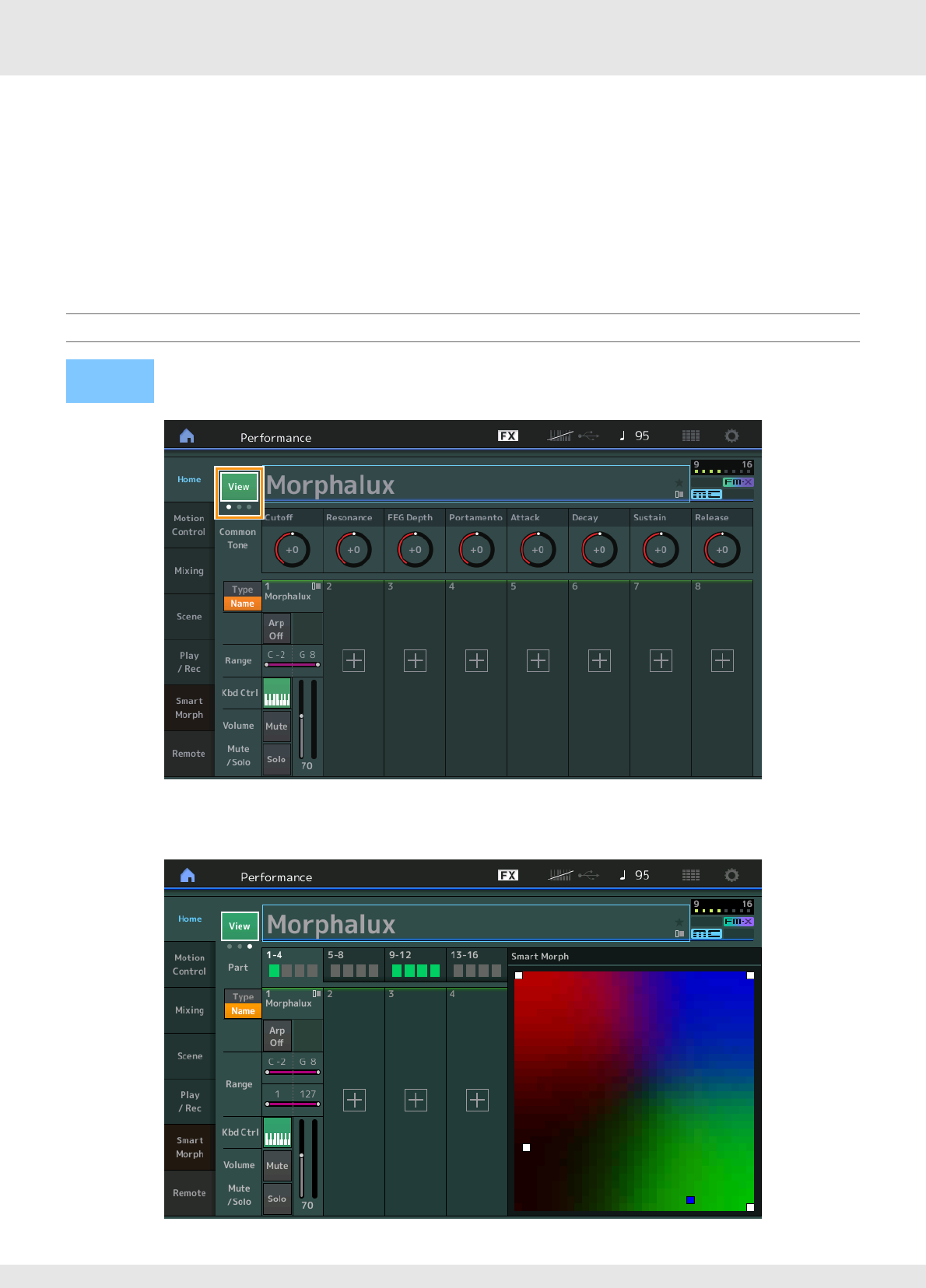Select the 1-4 part group in the lower screen
Screen dimensions: 926x1288
(x=293, y=964)
